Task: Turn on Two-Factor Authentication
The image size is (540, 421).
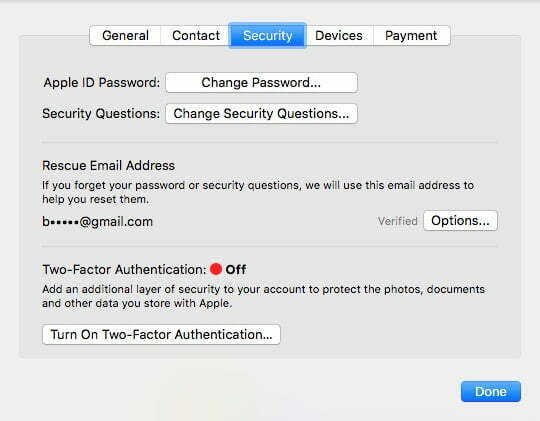Action: click(162, 335)
